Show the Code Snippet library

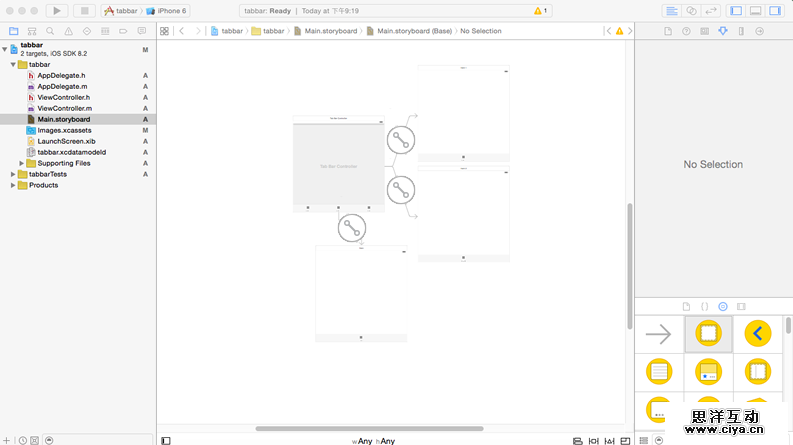(x=704, y=306)
